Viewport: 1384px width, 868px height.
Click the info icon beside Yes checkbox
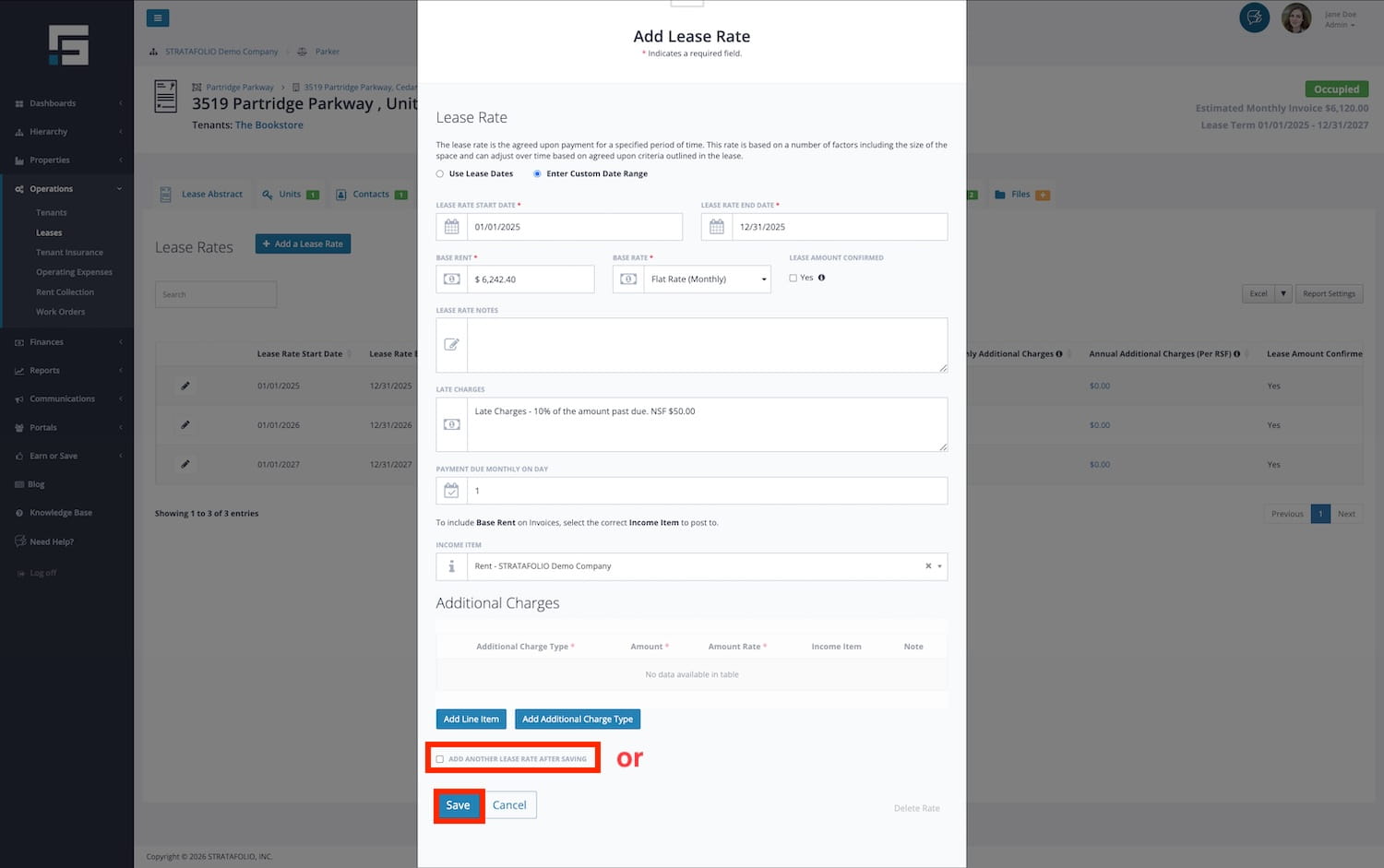pos(821,278)
